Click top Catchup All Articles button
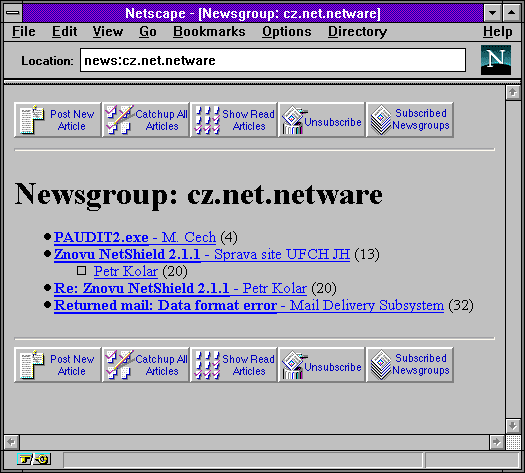Viewport: 525px width, 473px height. point(146,120)
